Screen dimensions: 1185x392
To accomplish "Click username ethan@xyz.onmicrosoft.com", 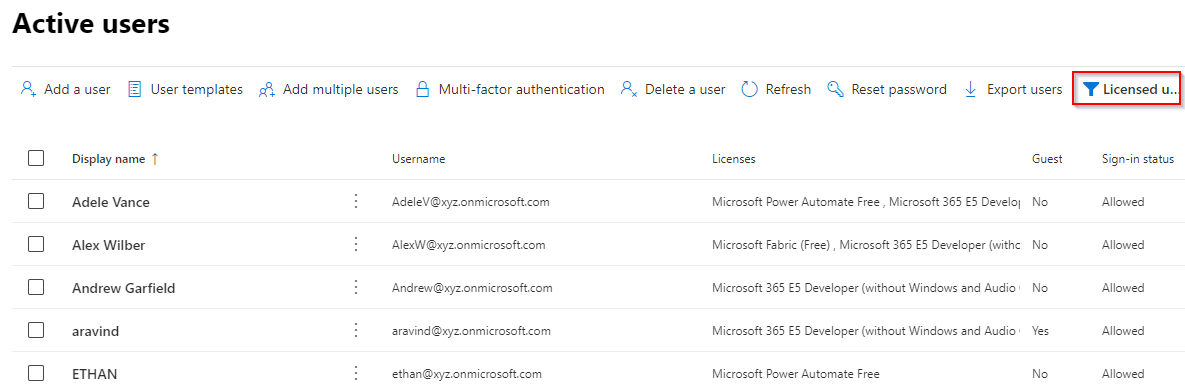I will point(467,375).
